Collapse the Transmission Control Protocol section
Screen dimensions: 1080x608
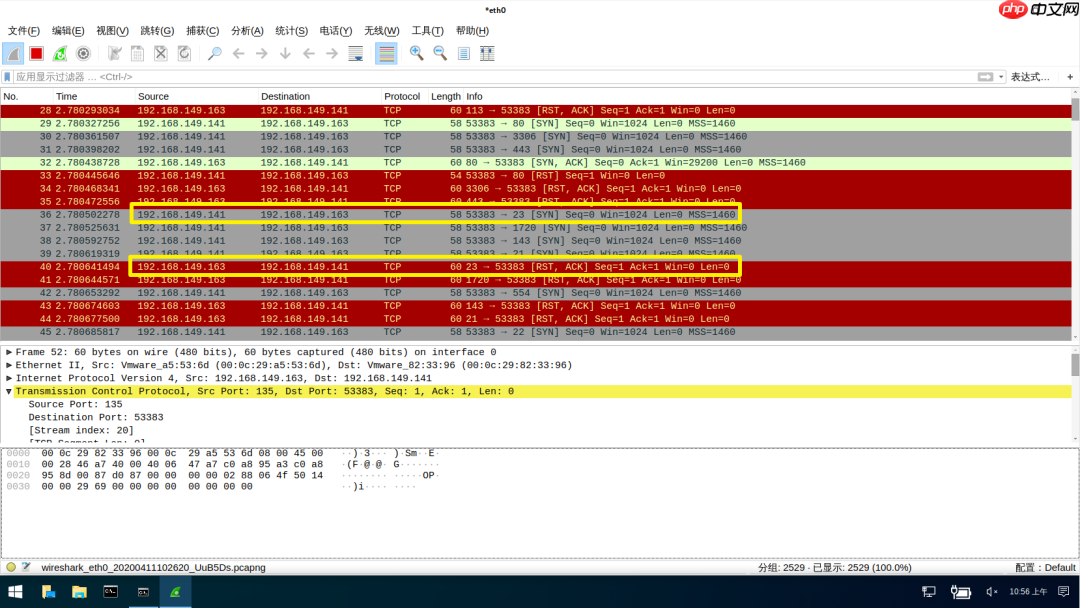click(10, 391)
